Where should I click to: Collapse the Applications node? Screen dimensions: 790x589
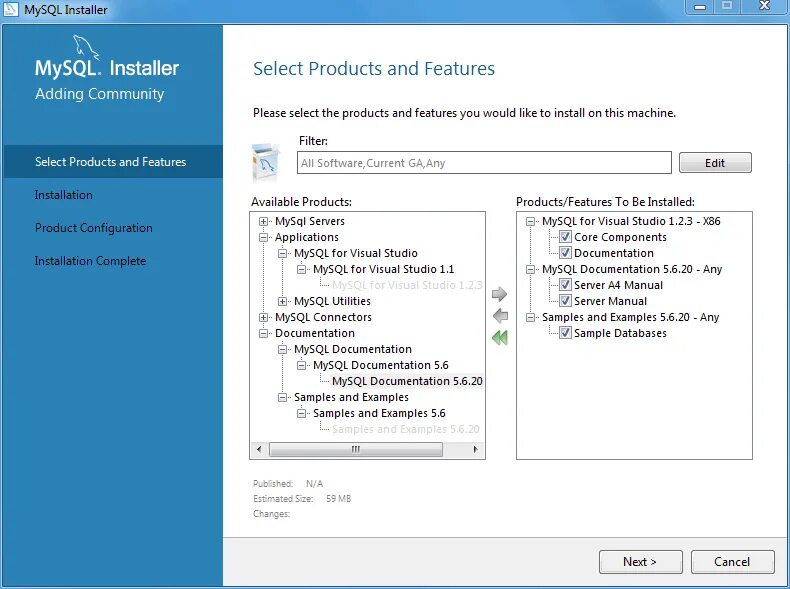click(264, 237)
